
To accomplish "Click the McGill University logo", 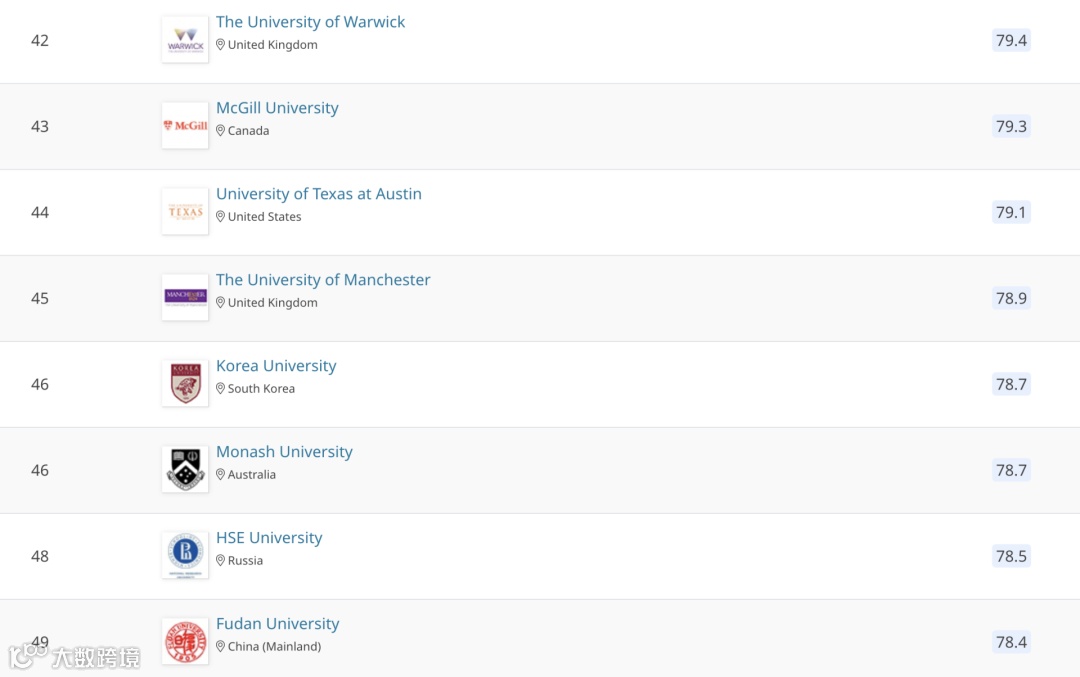I will [x=185, y=126].
